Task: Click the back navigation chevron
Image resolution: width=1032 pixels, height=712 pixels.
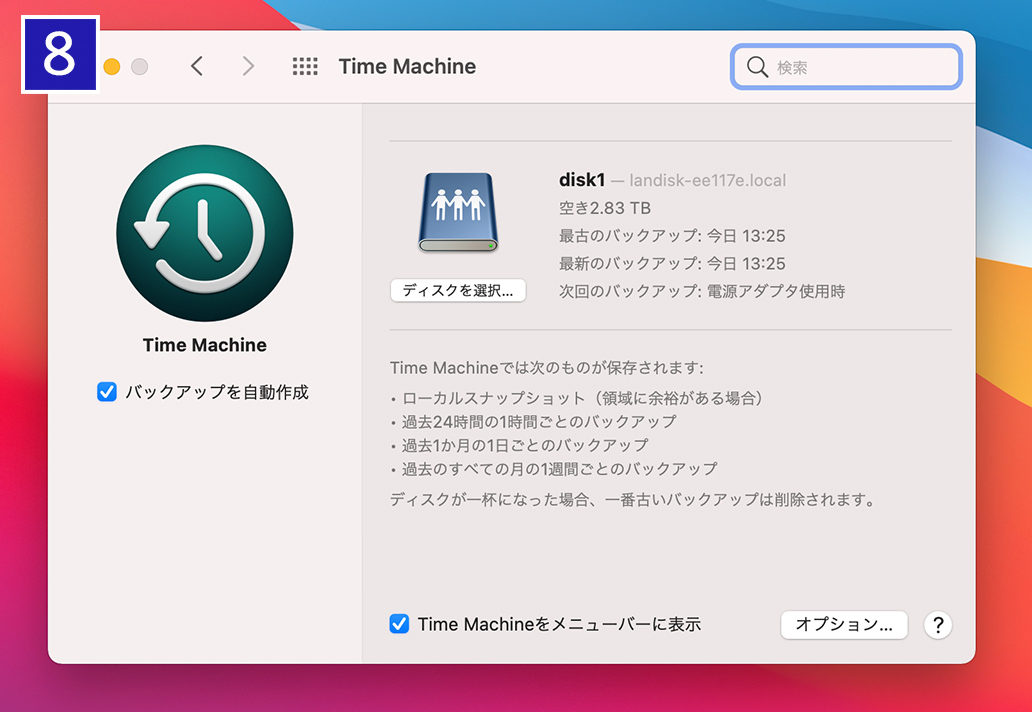Action: pyautogui.click(x=197, y=66)
